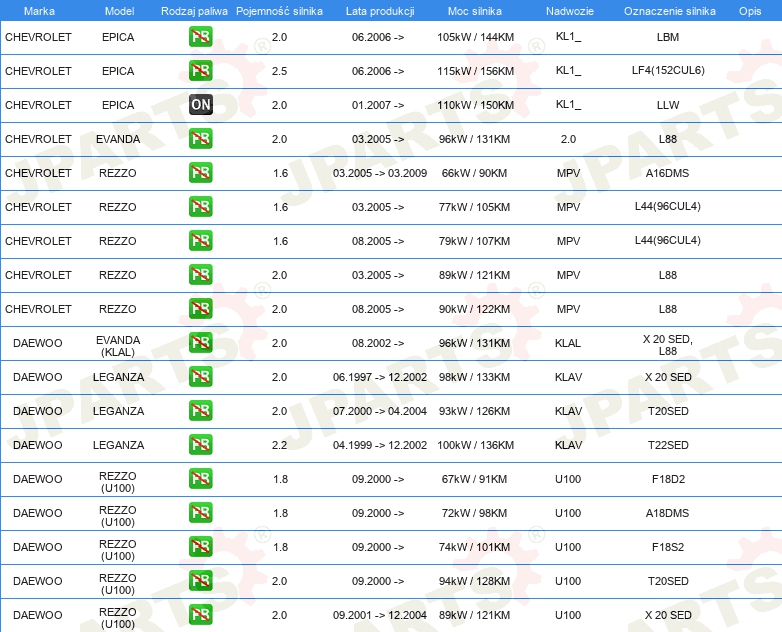Viewport: 782px width, 632px height.
Task: Click the petrol icon in the Daewoo Rezzo 09.2001 row
Action: click(x=200, y=615)
